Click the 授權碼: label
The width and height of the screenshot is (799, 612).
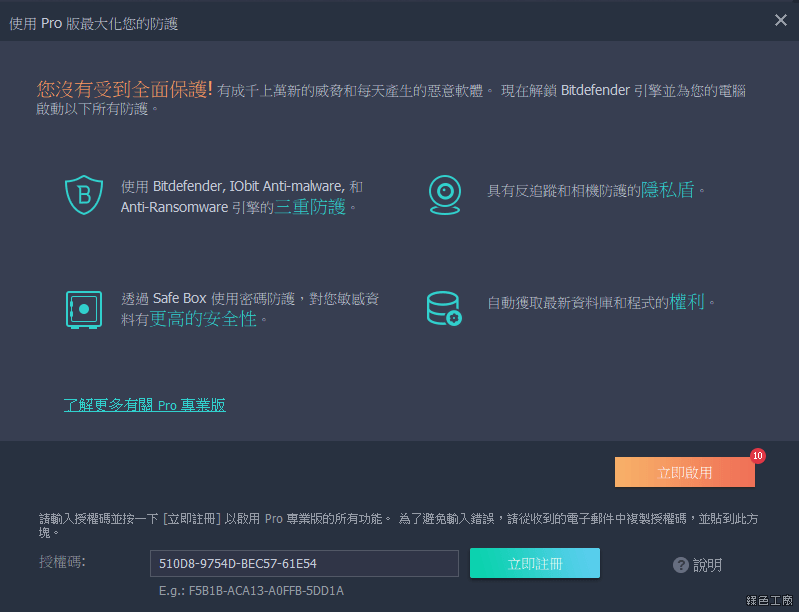point(63,562)
